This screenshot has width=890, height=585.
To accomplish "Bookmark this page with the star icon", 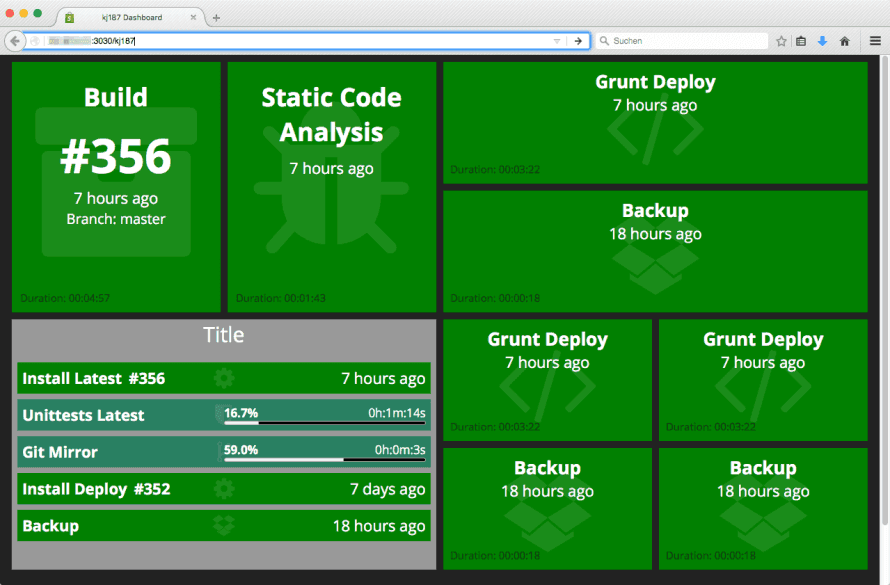I will 781,41.
